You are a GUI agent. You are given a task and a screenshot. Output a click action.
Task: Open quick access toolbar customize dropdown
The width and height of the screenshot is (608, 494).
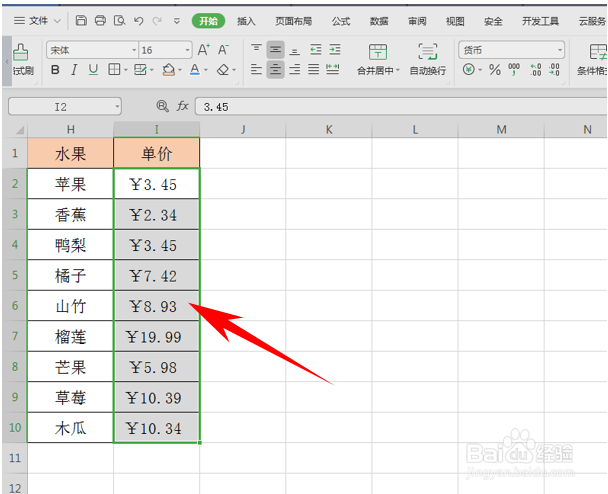coord(176,21)
